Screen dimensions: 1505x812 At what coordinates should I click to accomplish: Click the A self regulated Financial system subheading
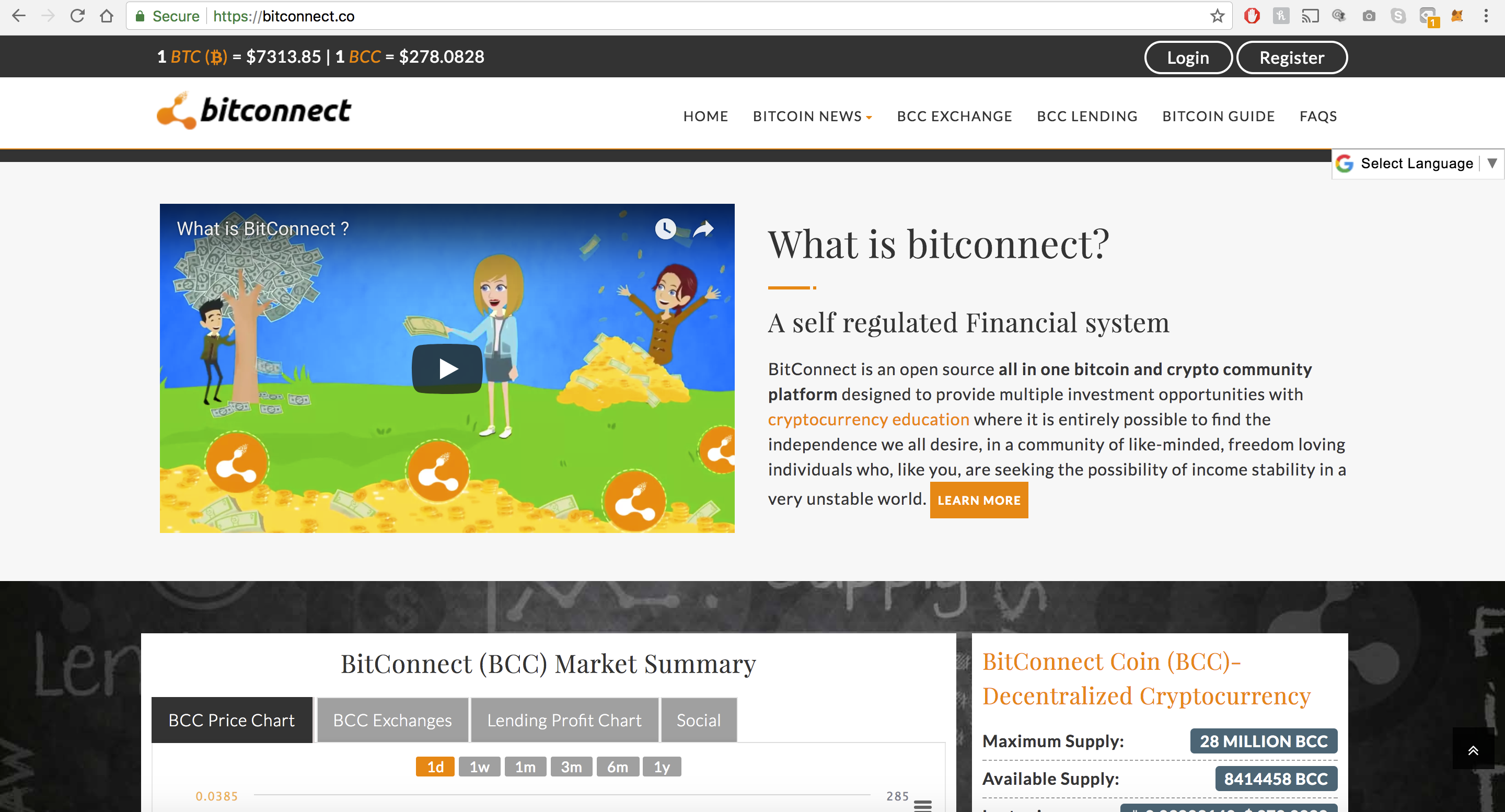point(969,322)
